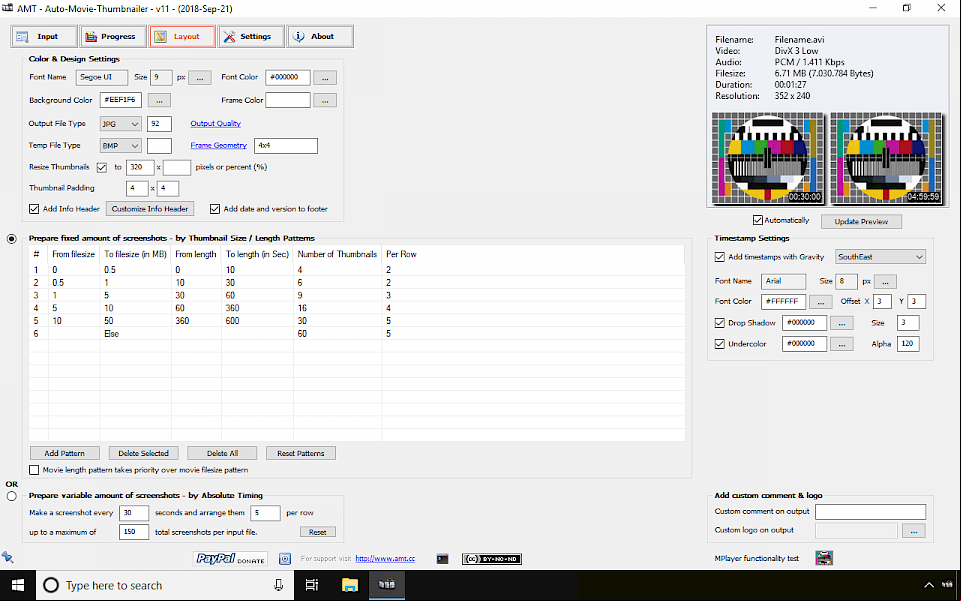Open File Explorer from the taskbar
Image resolution: width=961 pixels, height=601 pixels.
(349, 586)
